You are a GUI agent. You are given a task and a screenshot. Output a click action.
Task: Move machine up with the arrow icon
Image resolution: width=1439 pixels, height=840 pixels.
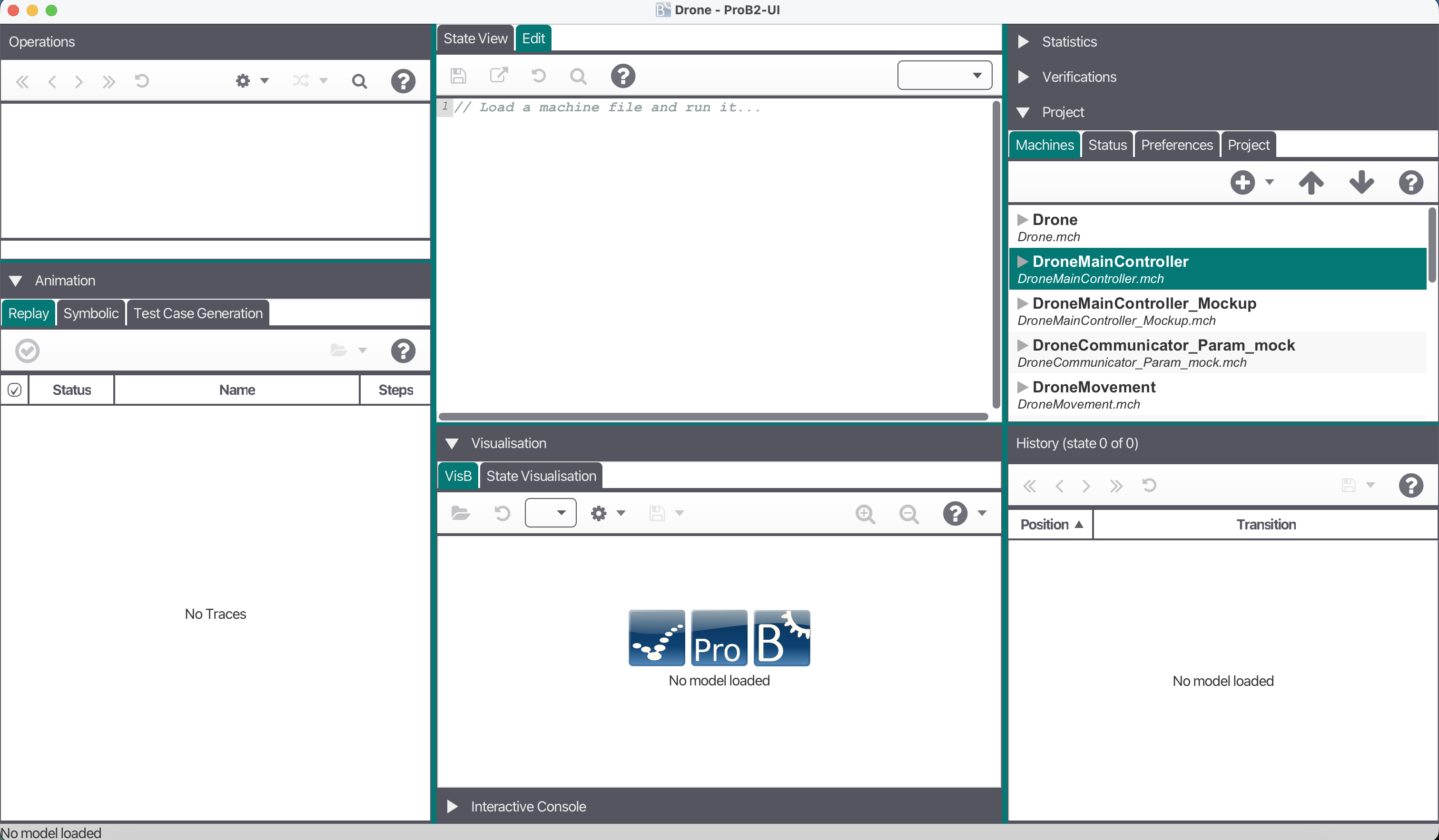pos(1311,183)
